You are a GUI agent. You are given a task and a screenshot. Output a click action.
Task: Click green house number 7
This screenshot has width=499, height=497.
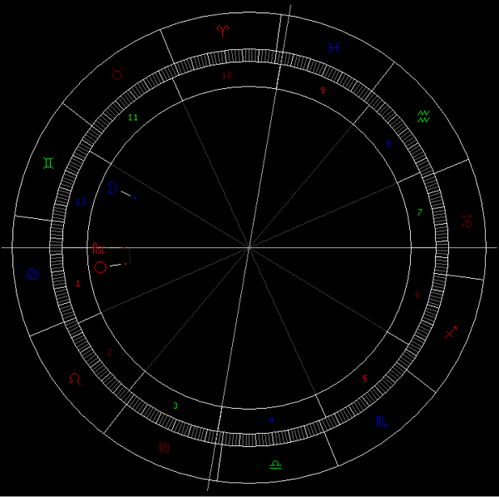click(x=420, y=212)
